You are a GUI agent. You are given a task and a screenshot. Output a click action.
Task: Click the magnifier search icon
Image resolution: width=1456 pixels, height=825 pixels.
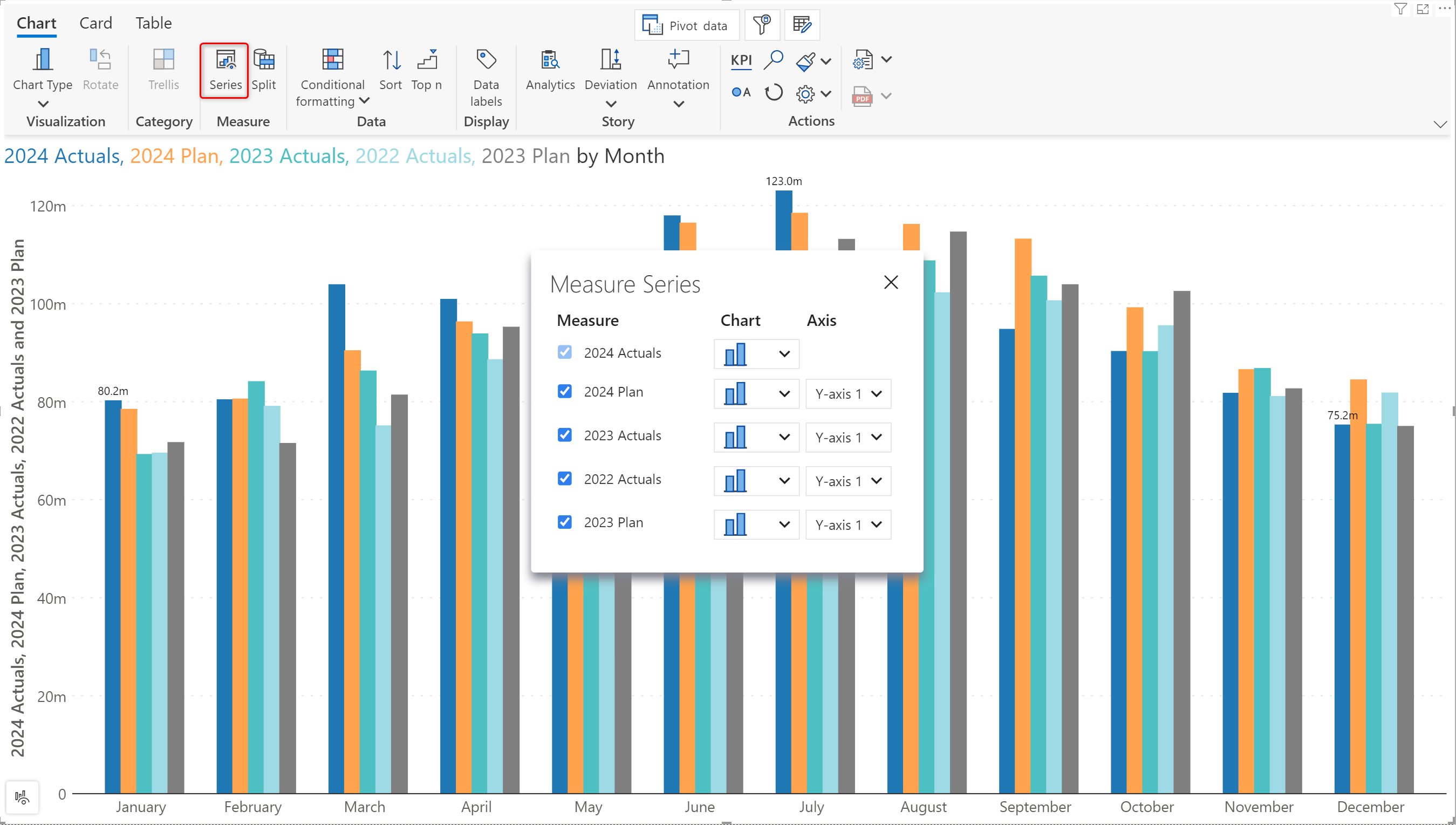[x=773, y=60]
